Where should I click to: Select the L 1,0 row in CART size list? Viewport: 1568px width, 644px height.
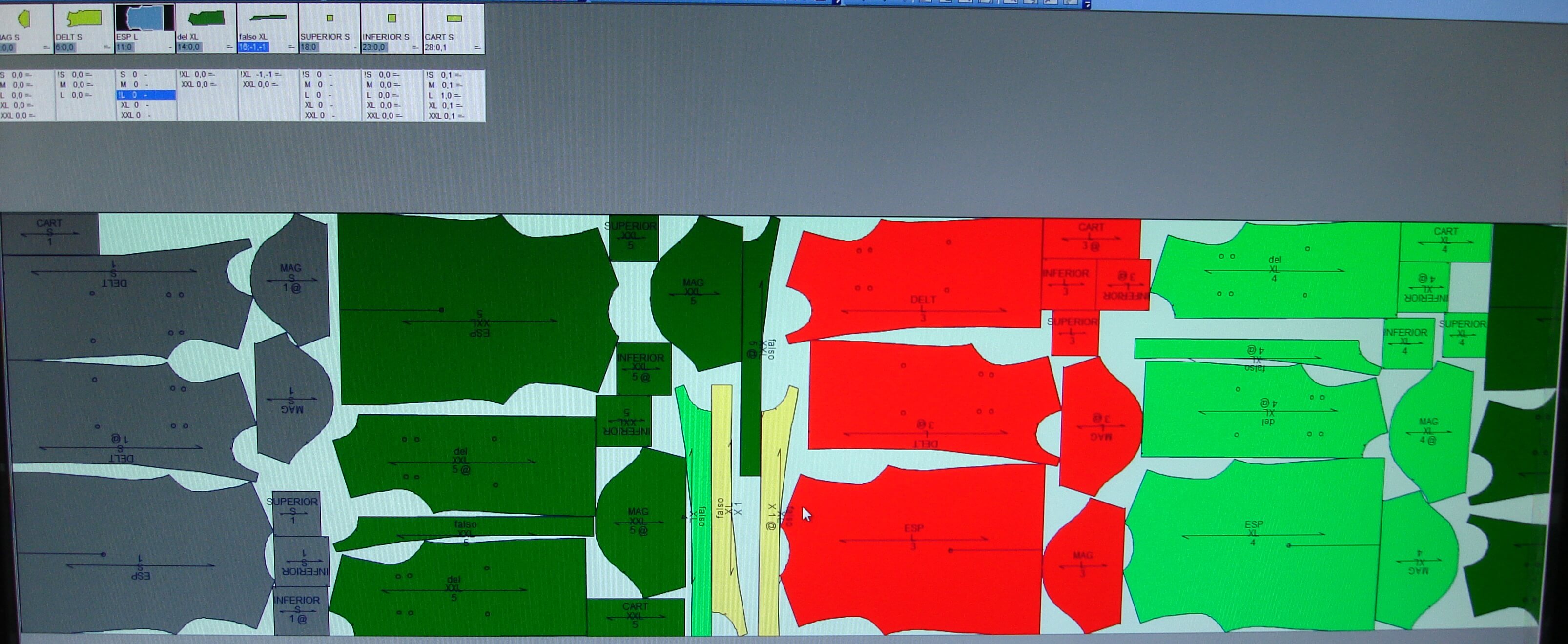(444, 96)
